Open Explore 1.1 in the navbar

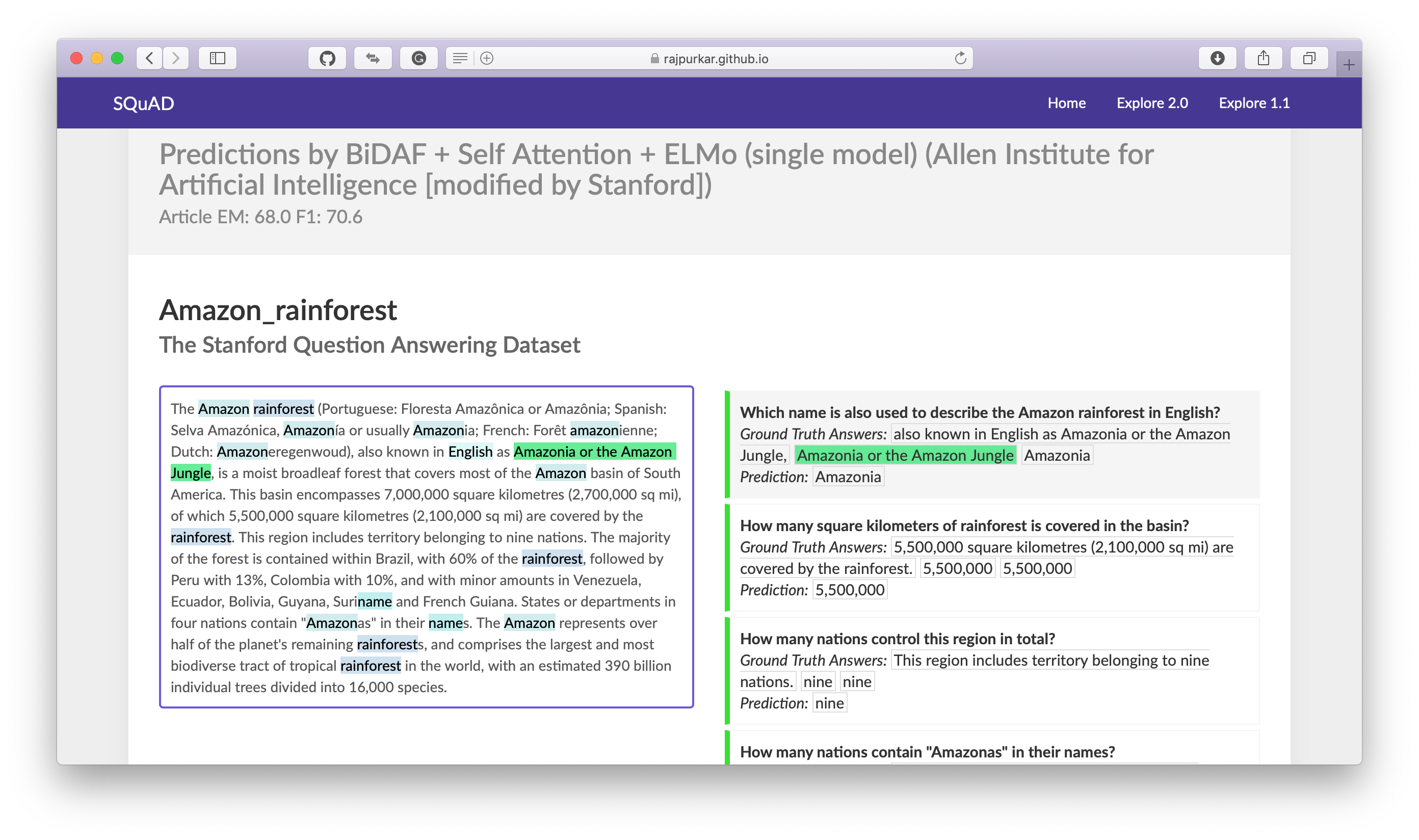(1254, 103)
